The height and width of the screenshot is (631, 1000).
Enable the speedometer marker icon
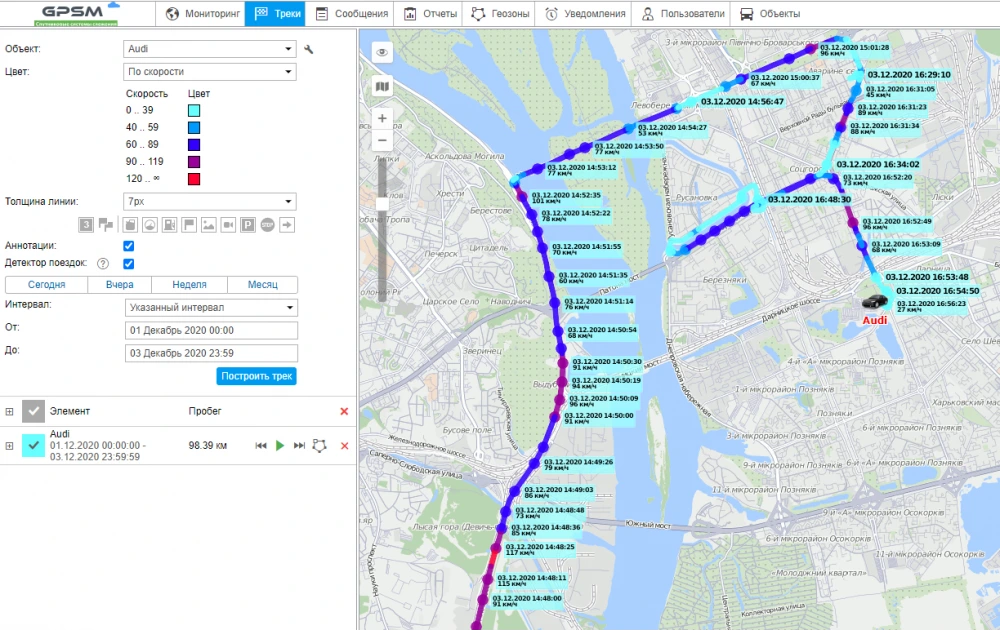click(x=149, y=225)
